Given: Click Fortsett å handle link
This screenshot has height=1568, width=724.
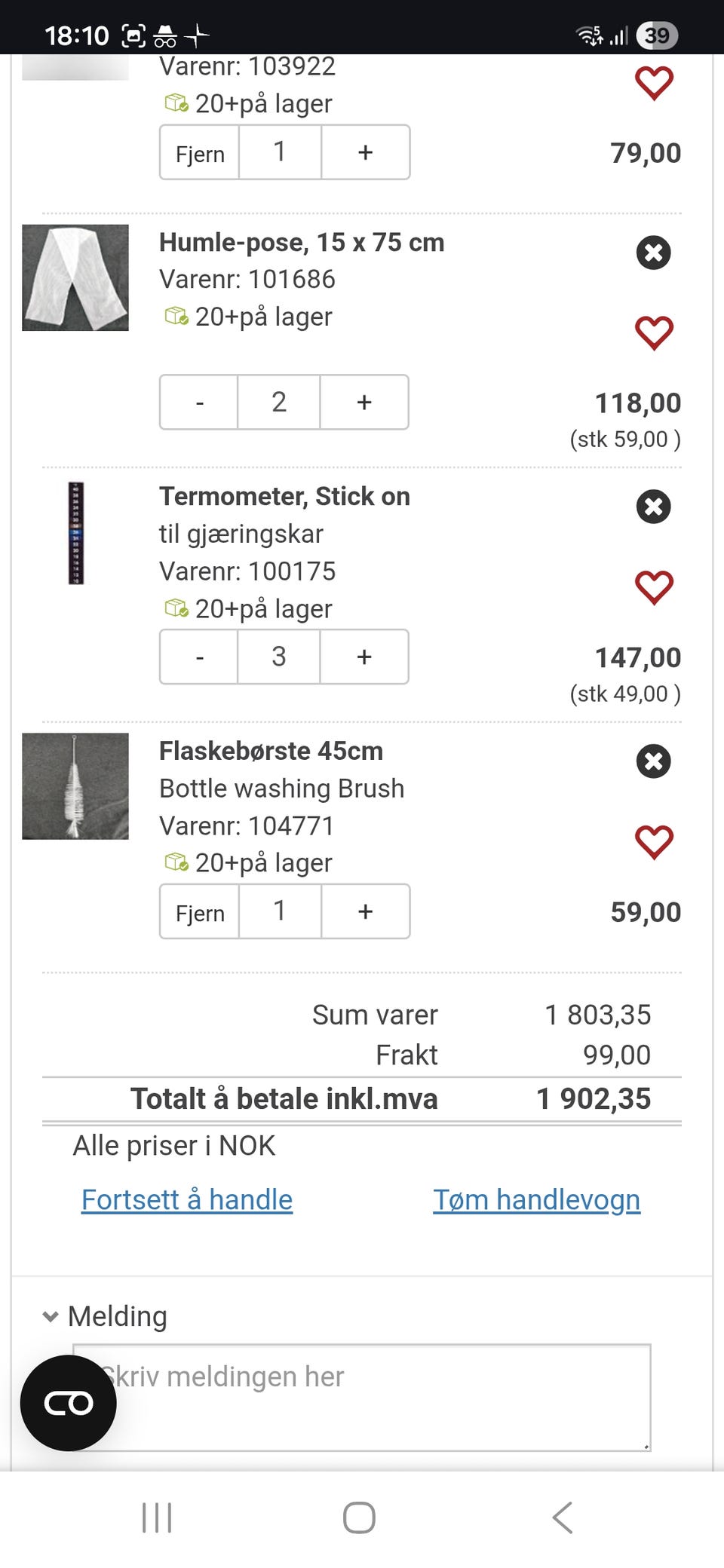Looking at the screenshot, I should click(x=187, y=1199).
